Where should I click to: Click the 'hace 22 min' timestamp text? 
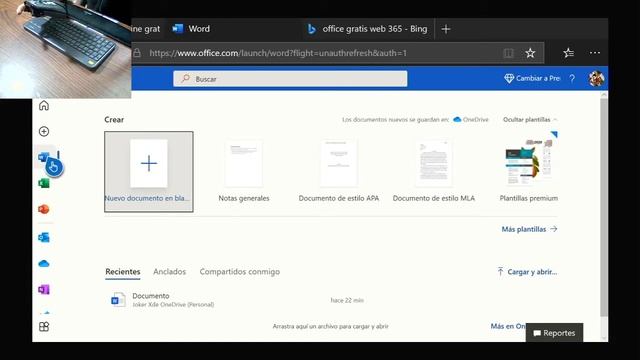pyautogui.click(x=347, y=300)
